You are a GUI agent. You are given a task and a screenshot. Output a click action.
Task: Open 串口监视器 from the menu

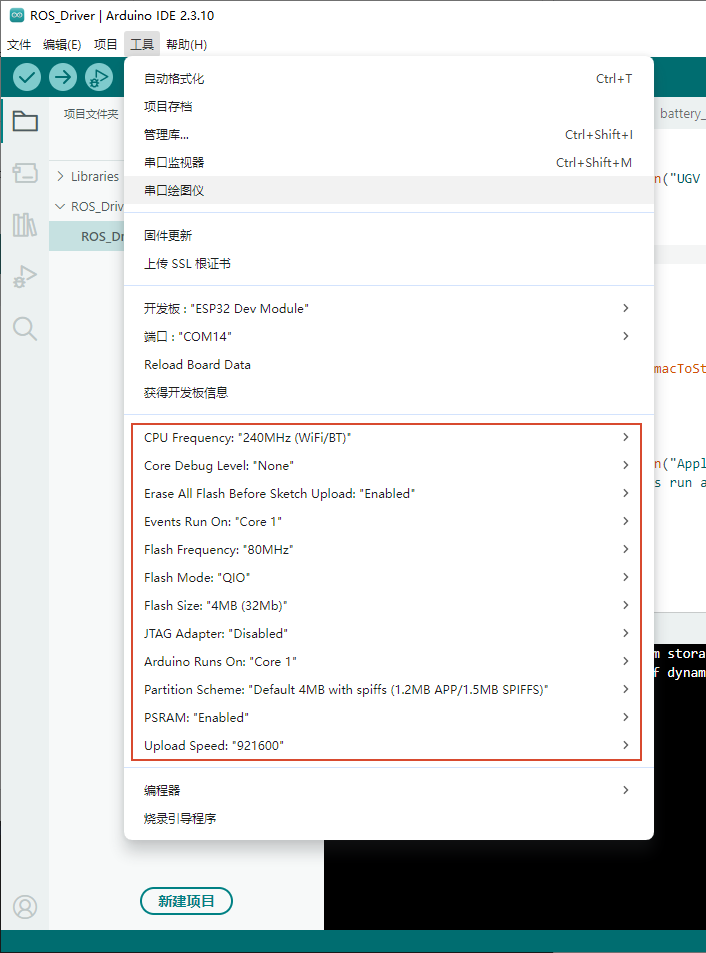pos(389,162)
